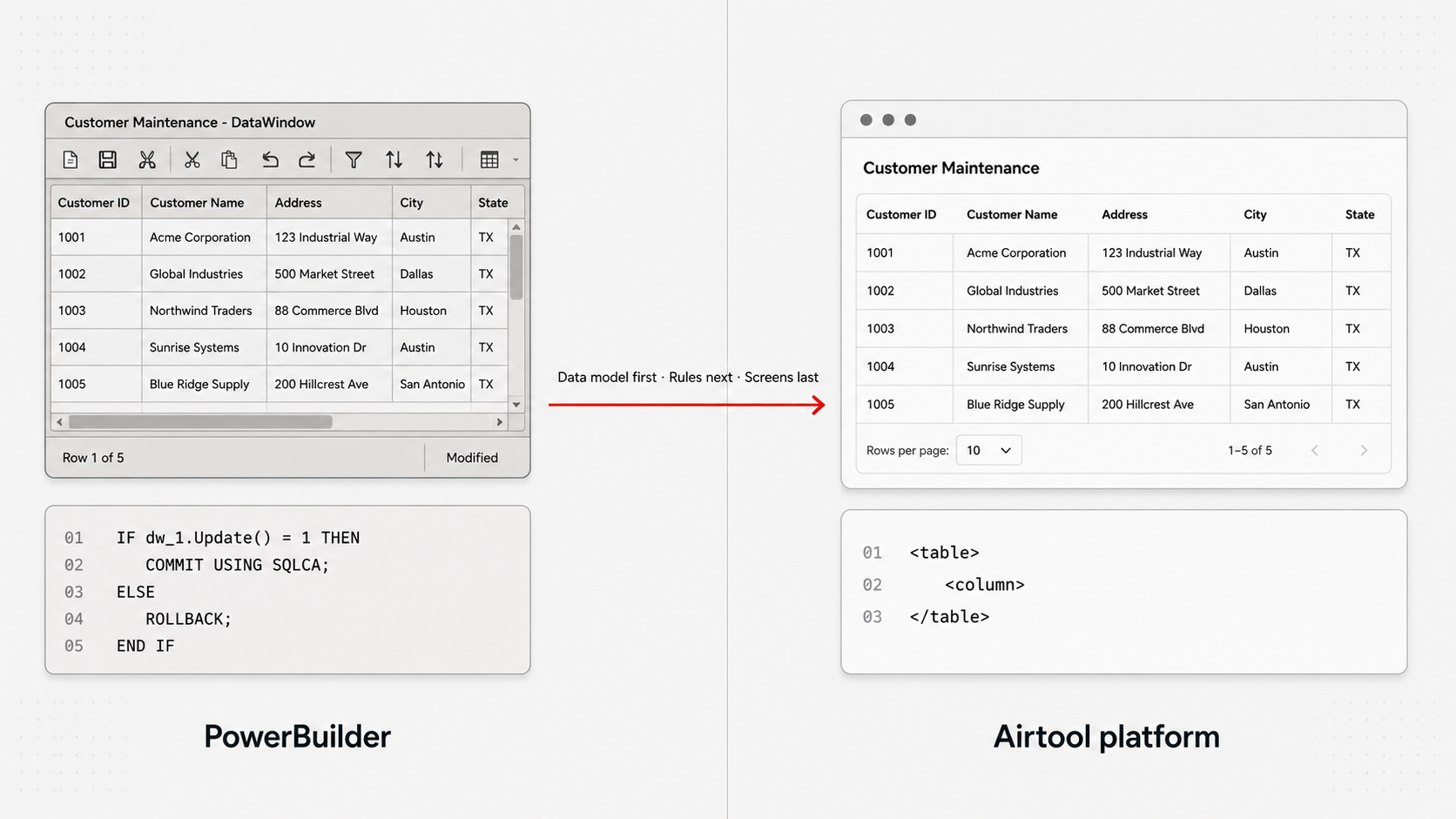Click the sort arrows icon beside the funnel

point(394,159)
